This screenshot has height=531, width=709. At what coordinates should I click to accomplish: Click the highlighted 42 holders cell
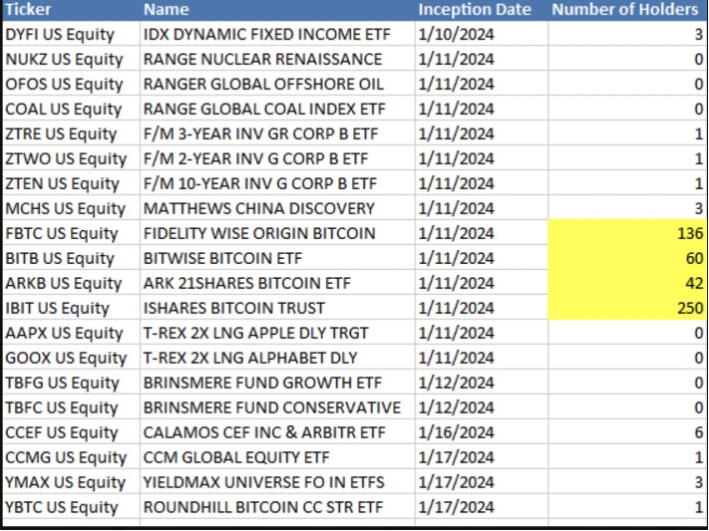point(627,284)
